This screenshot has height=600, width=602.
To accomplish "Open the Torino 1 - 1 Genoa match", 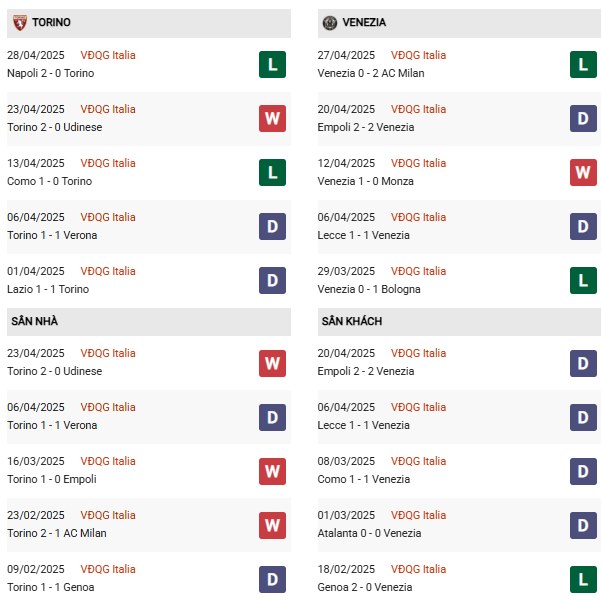I will point(51,587).
